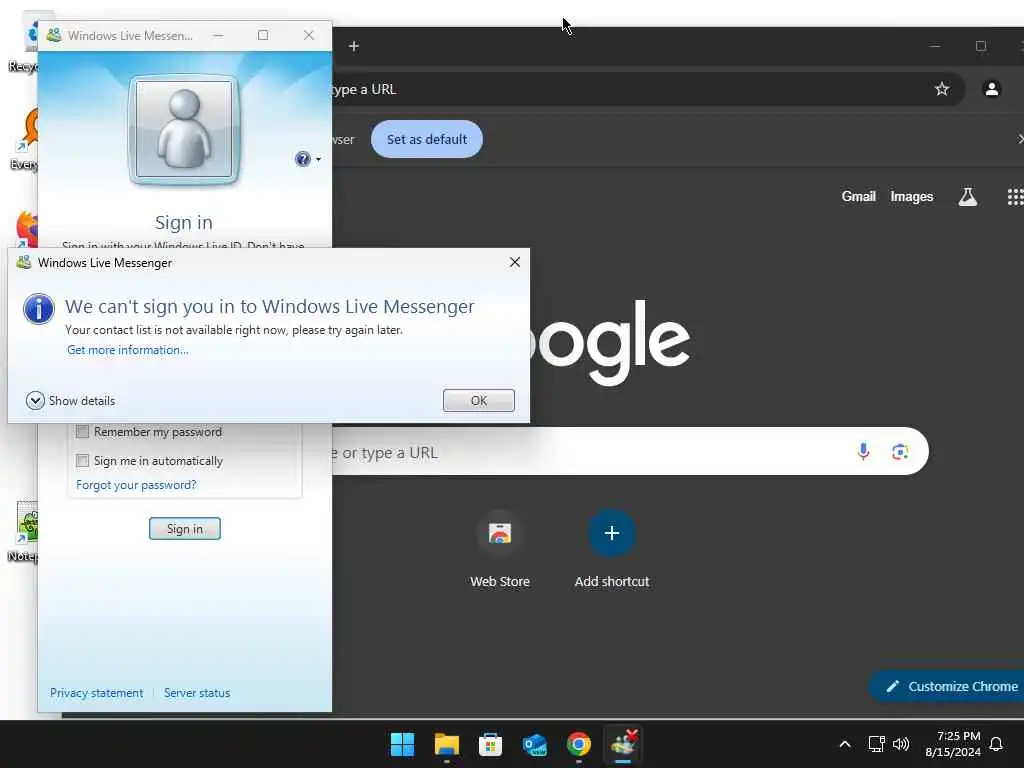
Task: Show hidden system tray icons
Action: [x=844, y=744]
